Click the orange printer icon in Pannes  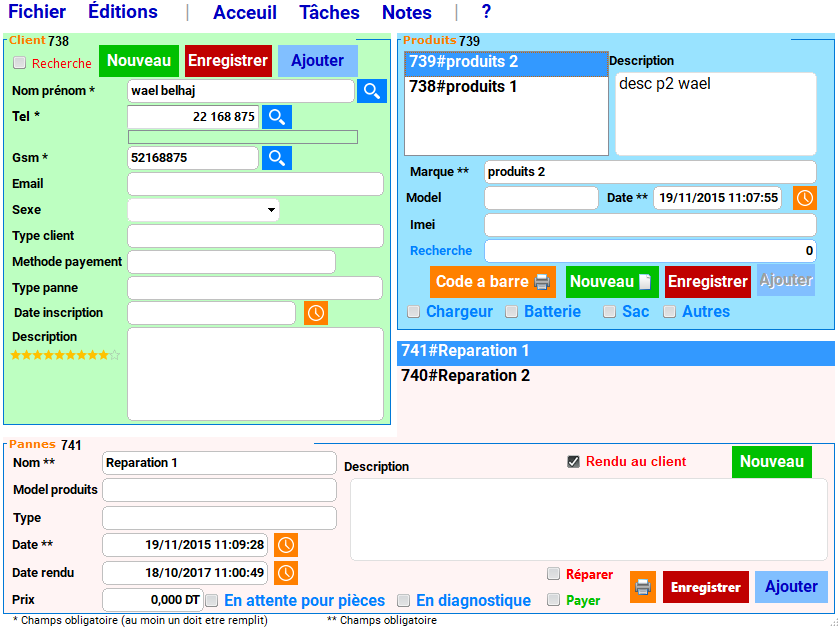[643, 587]
